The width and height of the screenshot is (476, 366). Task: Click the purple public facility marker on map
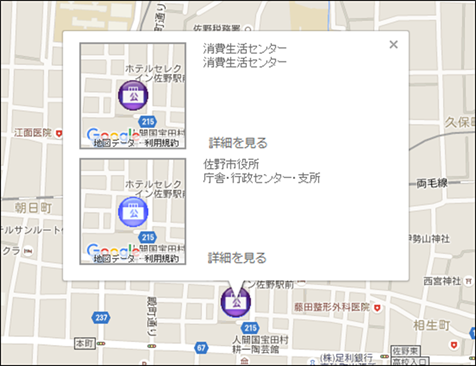pos(236,302)
